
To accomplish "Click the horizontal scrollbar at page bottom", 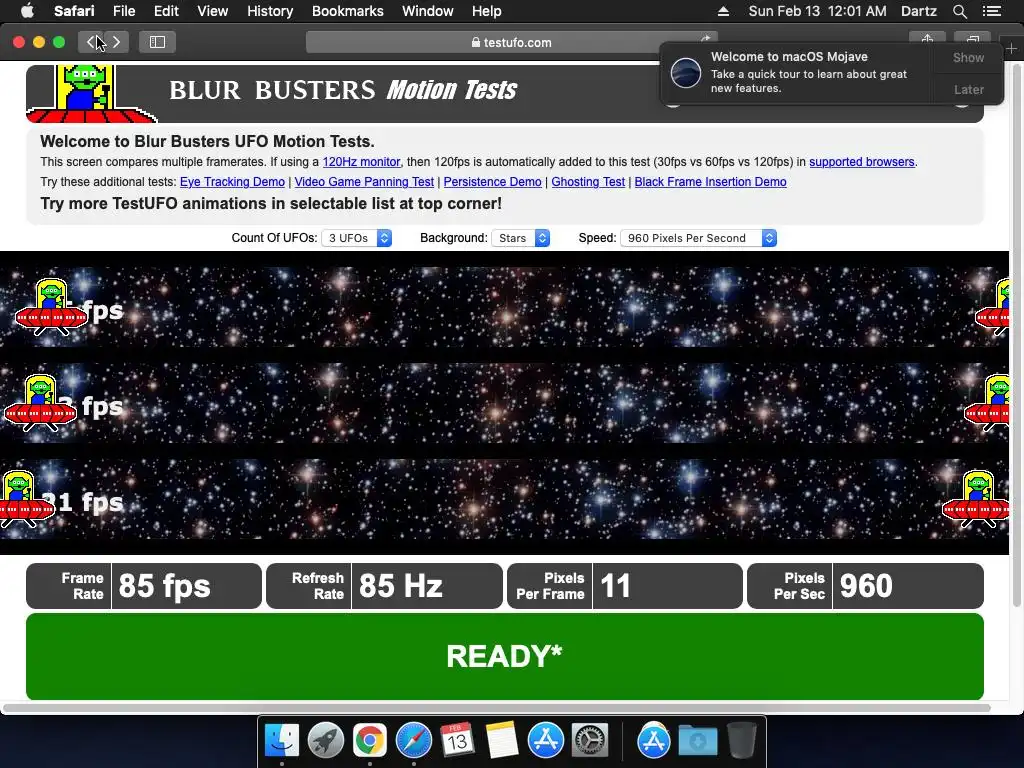I will (x=497, y=707).
